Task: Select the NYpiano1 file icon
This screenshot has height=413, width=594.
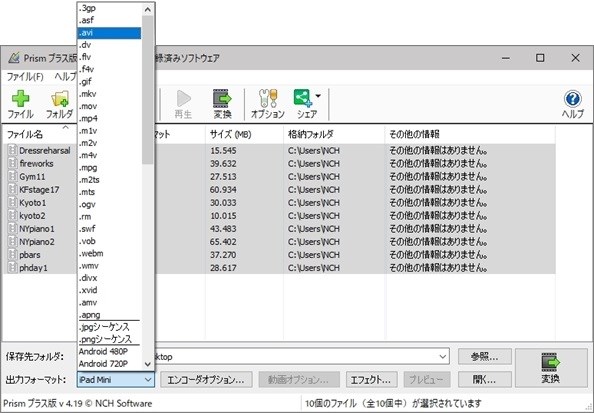Action: [x=13, y=229]
